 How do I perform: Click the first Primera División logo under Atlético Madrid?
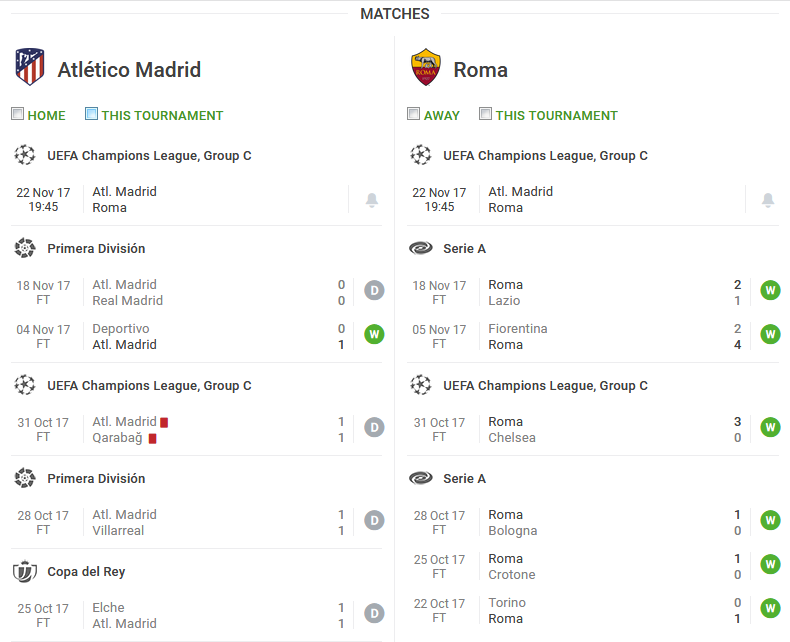pos(25,248)
